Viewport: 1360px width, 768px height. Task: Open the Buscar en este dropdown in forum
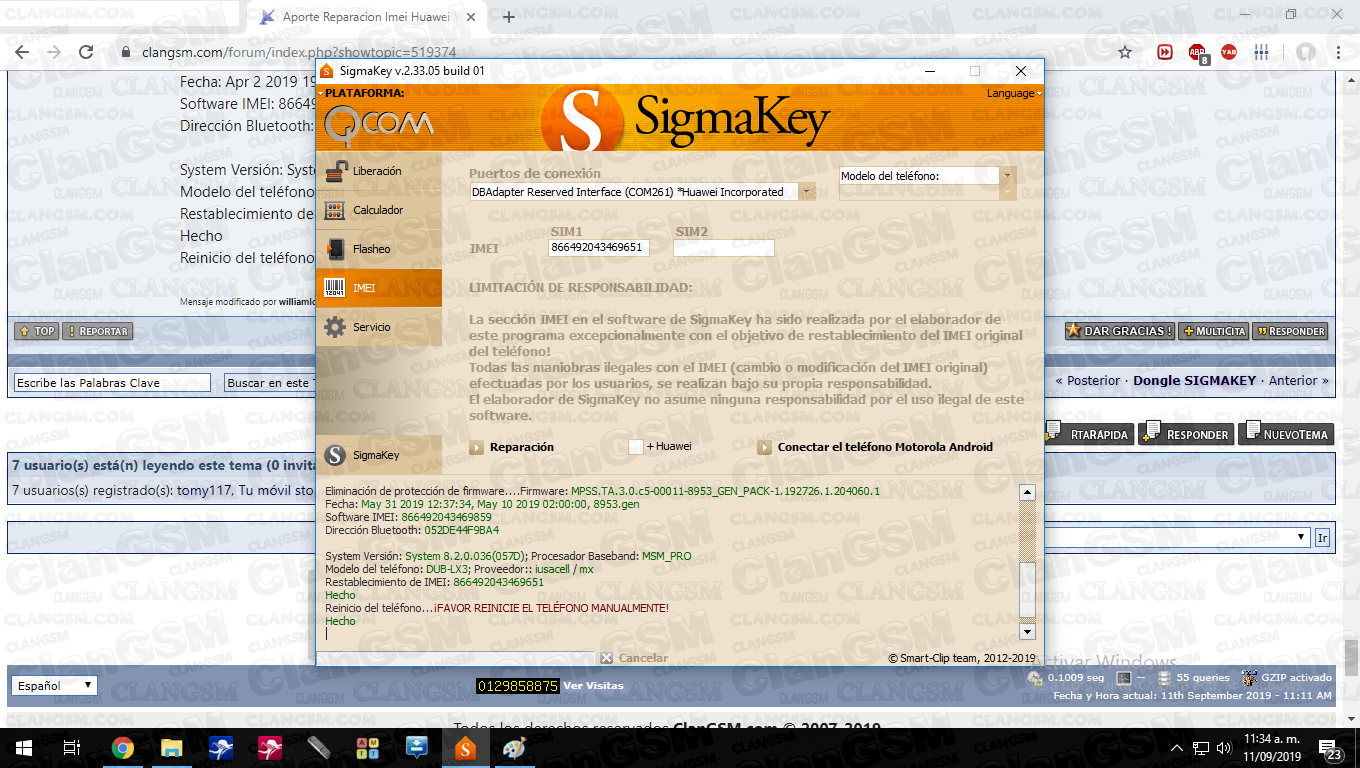270,383
